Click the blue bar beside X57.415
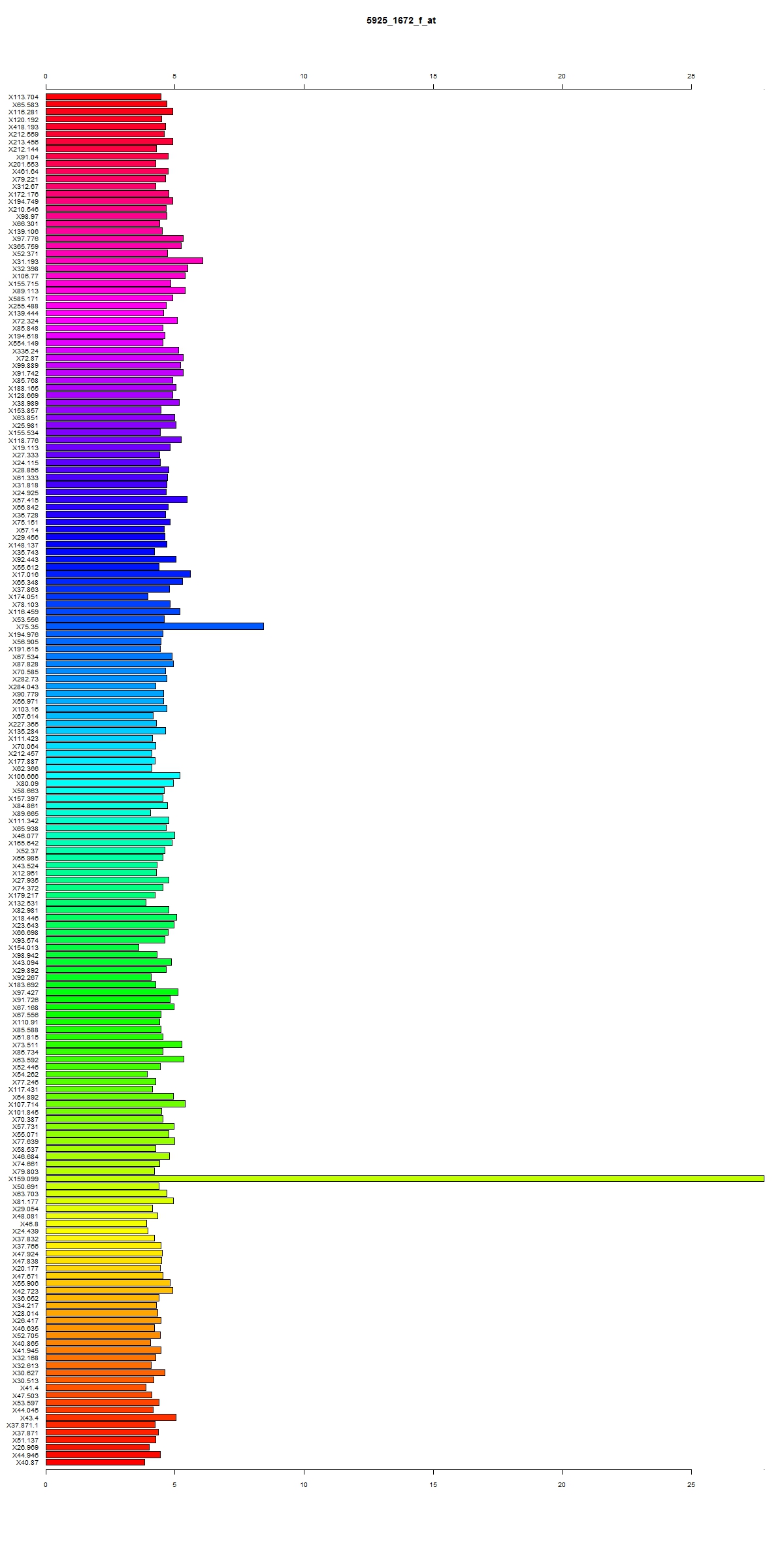Image resolution: width=784 pixels, height=1568 pixels. point(116,499)
